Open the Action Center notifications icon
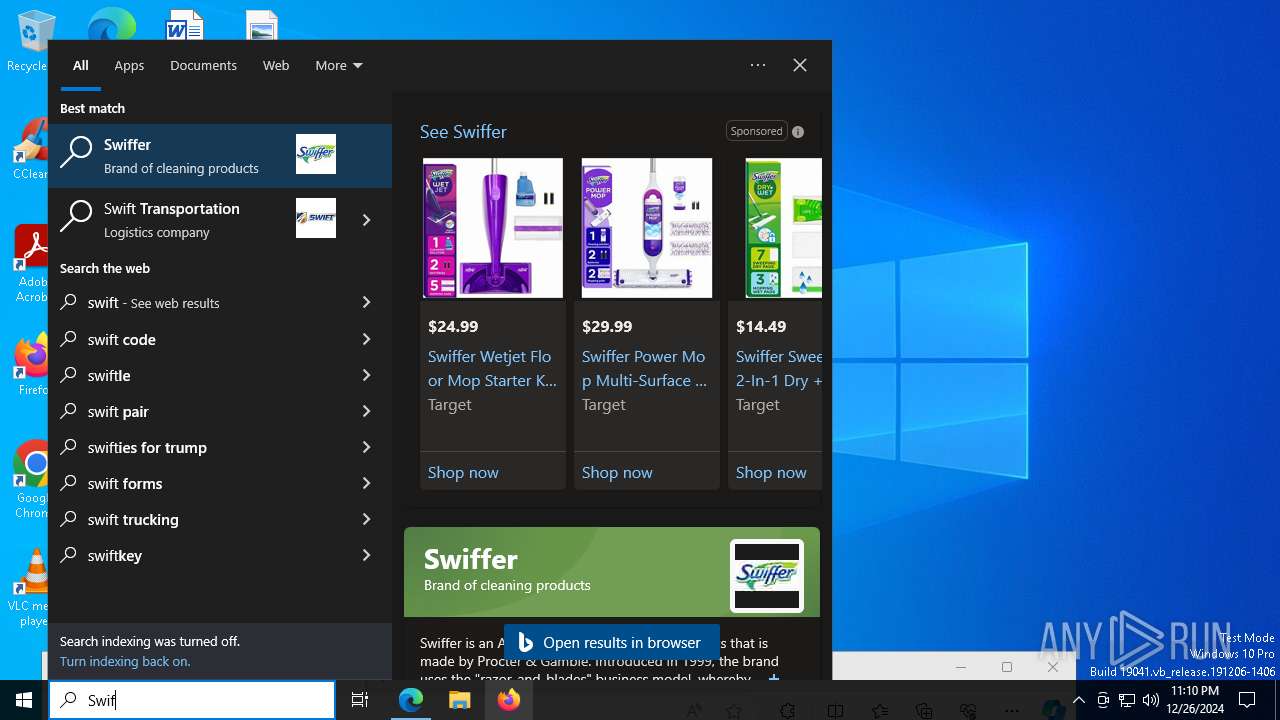Screen dimensions: 1280x720 1247,700
